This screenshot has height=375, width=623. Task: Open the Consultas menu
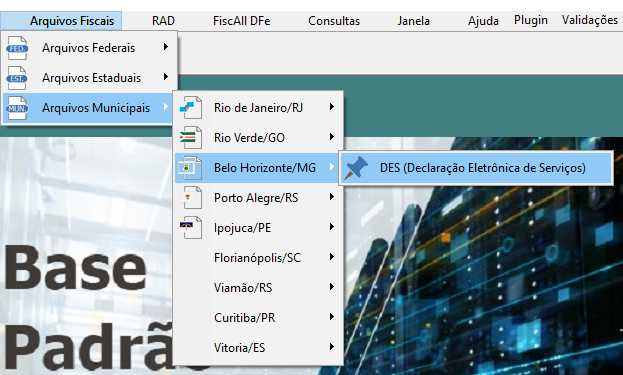pos(334,21)
